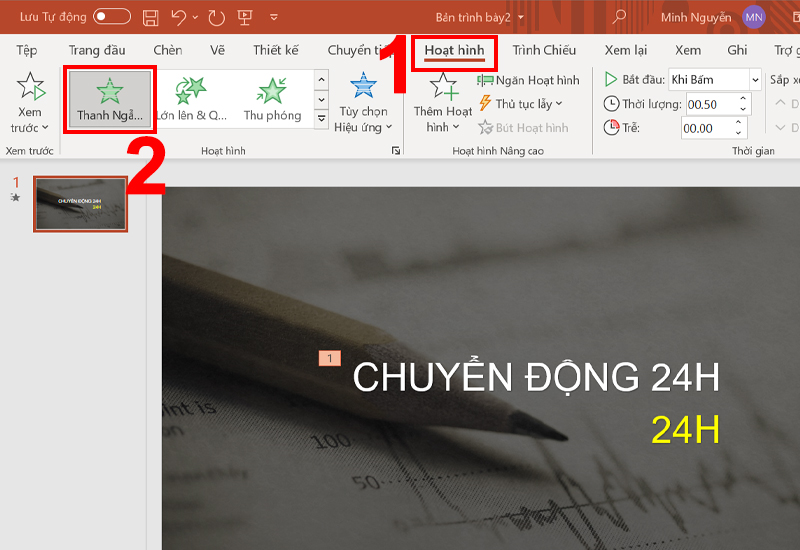Expand the Xem trước dropdown arrow
This screenshot has width=800, height=550.
[x=45, y=128]
